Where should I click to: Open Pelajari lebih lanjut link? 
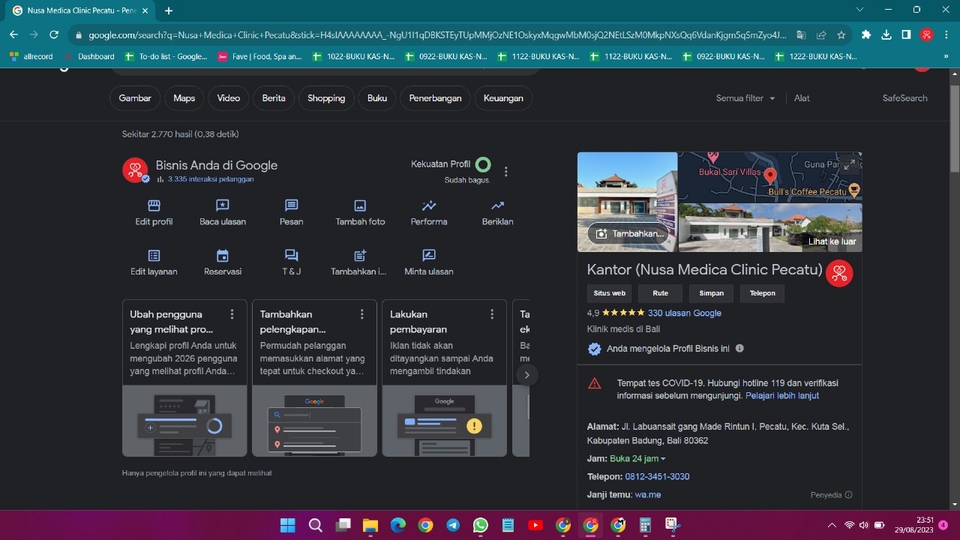point(782,396)
